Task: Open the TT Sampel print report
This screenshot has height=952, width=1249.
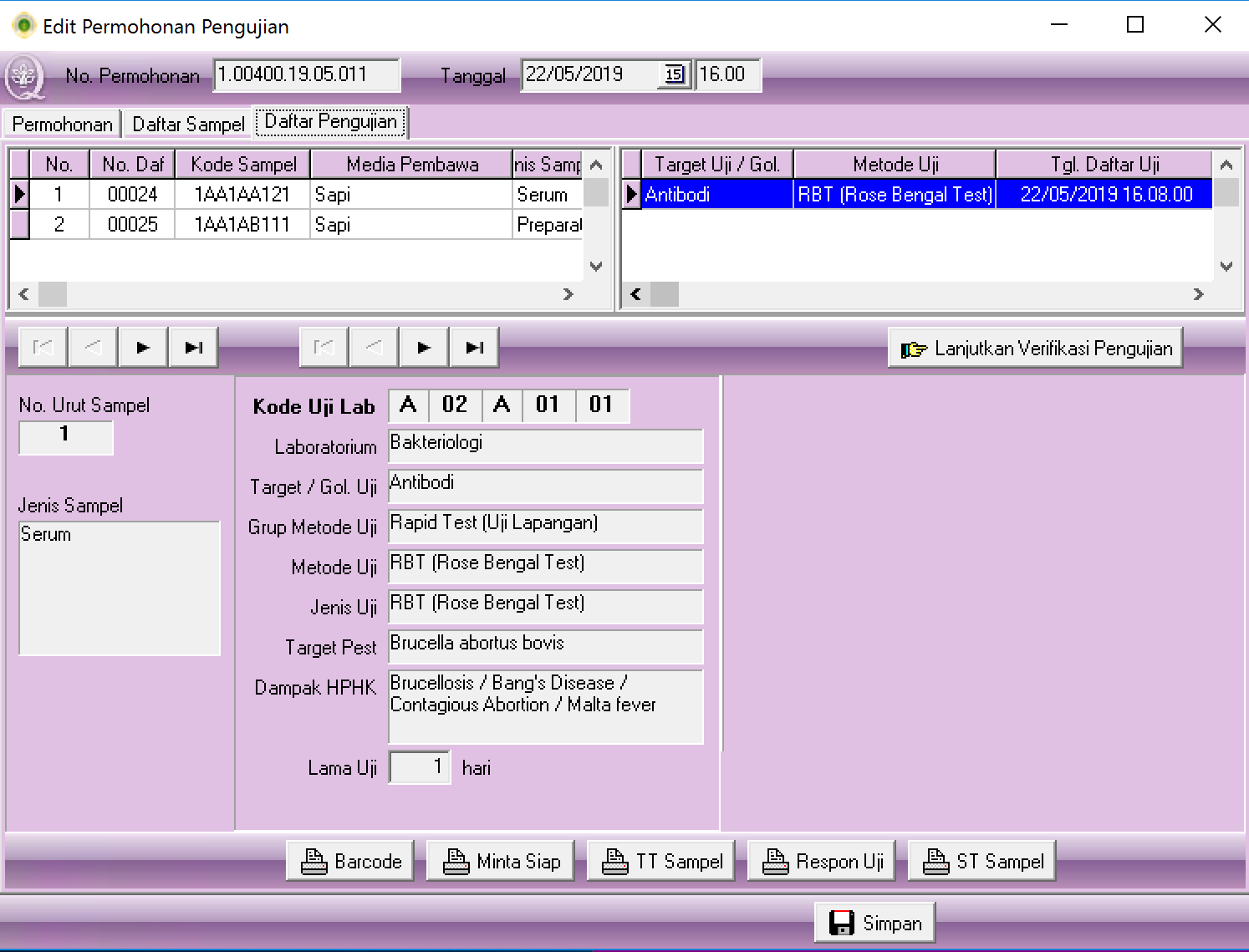Action: [x=661, y=861]
